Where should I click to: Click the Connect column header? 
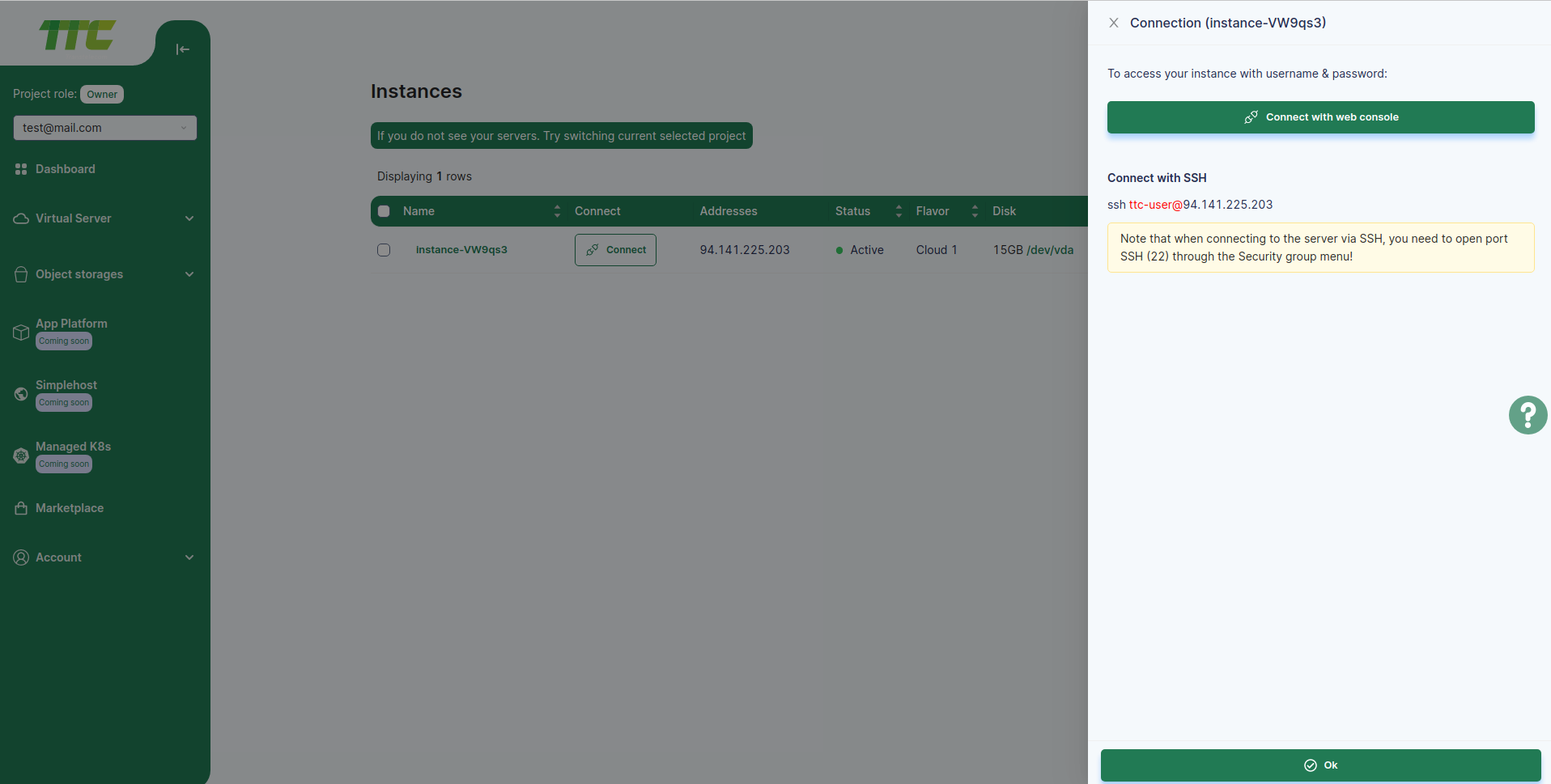597,211
